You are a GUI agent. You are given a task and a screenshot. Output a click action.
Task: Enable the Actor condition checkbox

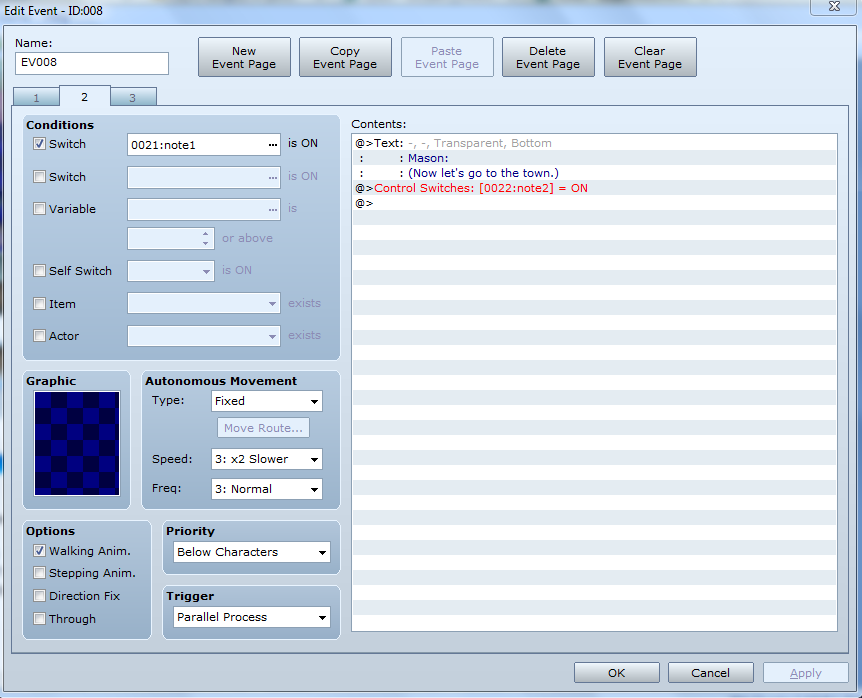coord(39,335)
